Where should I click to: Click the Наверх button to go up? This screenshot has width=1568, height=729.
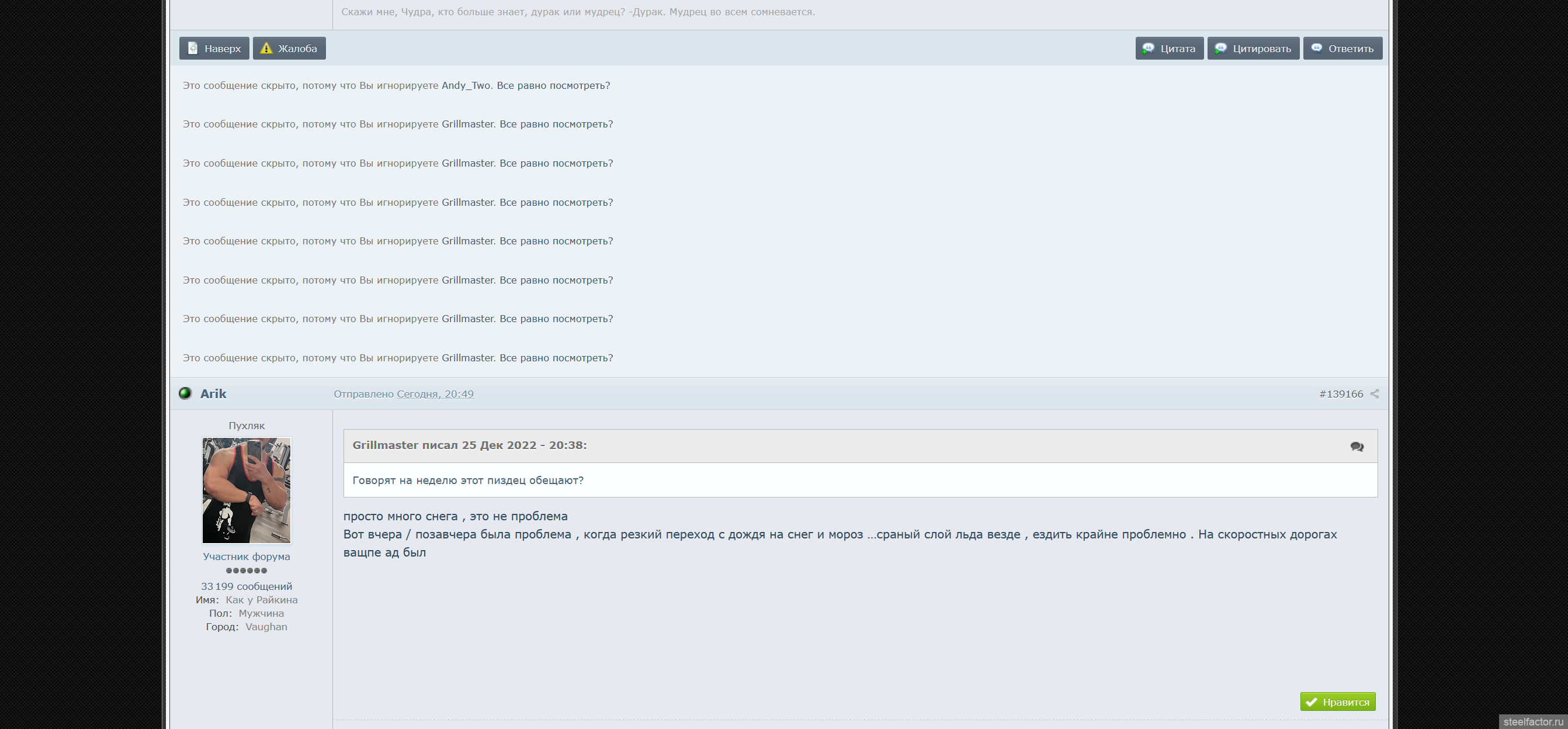[x=214, y=48]
